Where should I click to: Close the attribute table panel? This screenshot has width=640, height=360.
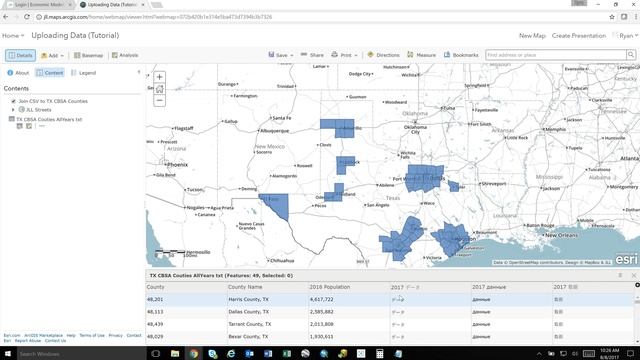click(633, 276)
